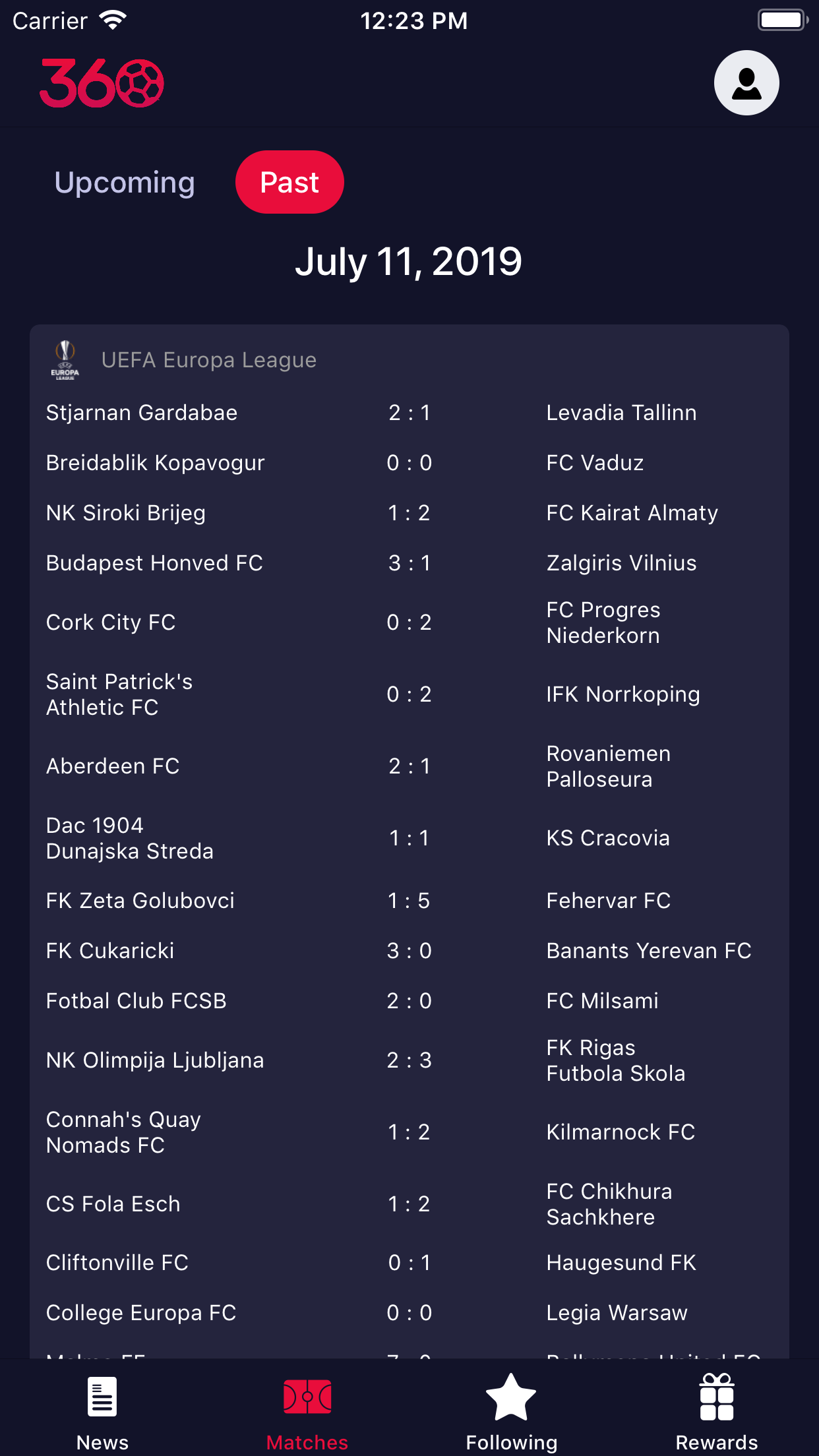This screenshot has height=1456, width=819.
Task: Open Stjarnan Gardabae match row
Action: [409, 413]
